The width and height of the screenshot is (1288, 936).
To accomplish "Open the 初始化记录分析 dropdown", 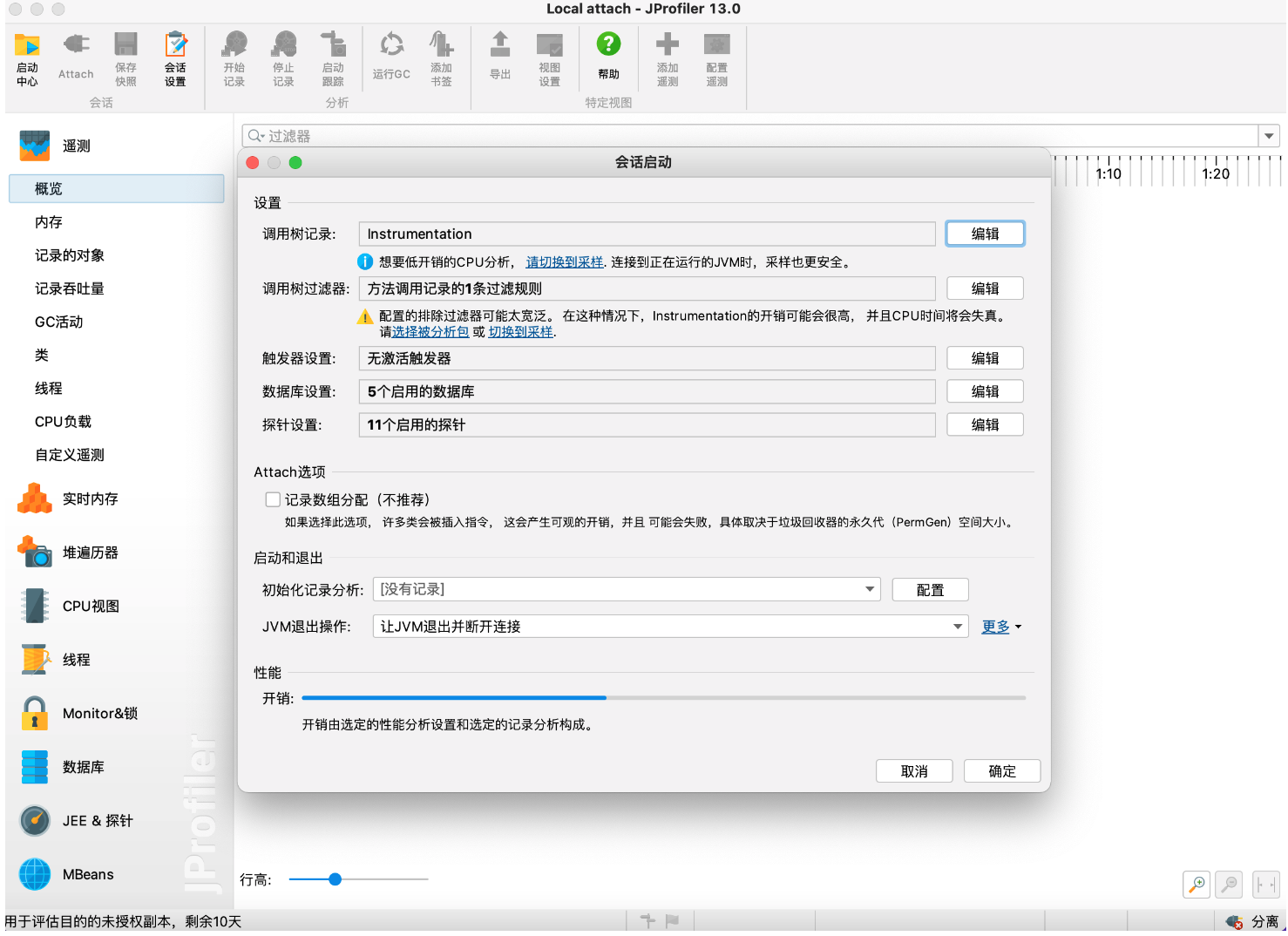I will (627, 589).
